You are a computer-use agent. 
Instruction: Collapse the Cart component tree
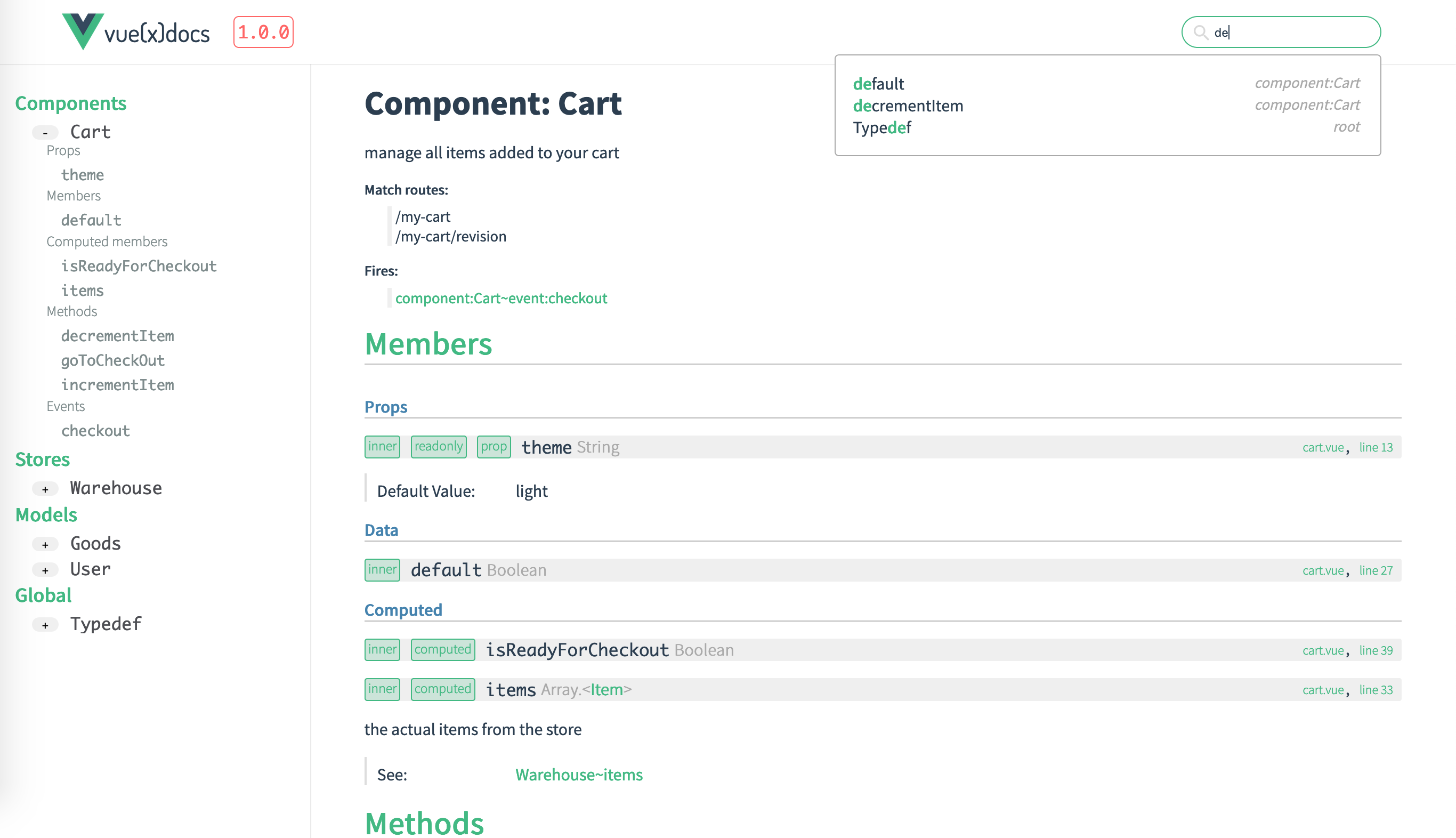(x=45, y=133)
